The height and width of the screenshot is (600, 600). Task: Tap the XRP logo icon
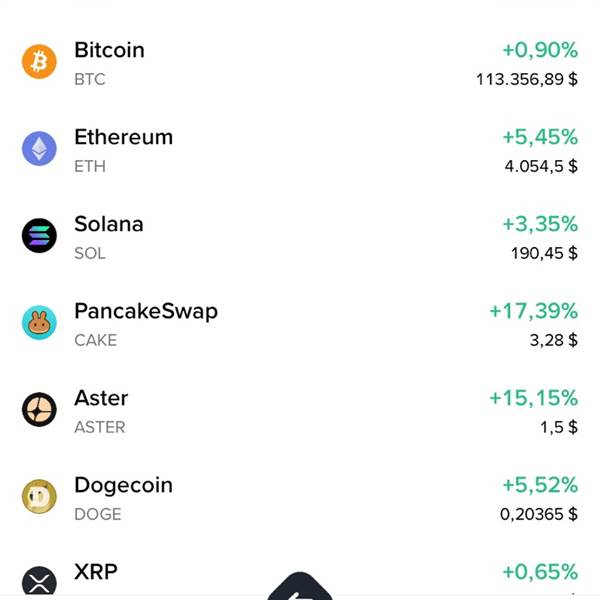pyautogui.click(x=40, y=582)
